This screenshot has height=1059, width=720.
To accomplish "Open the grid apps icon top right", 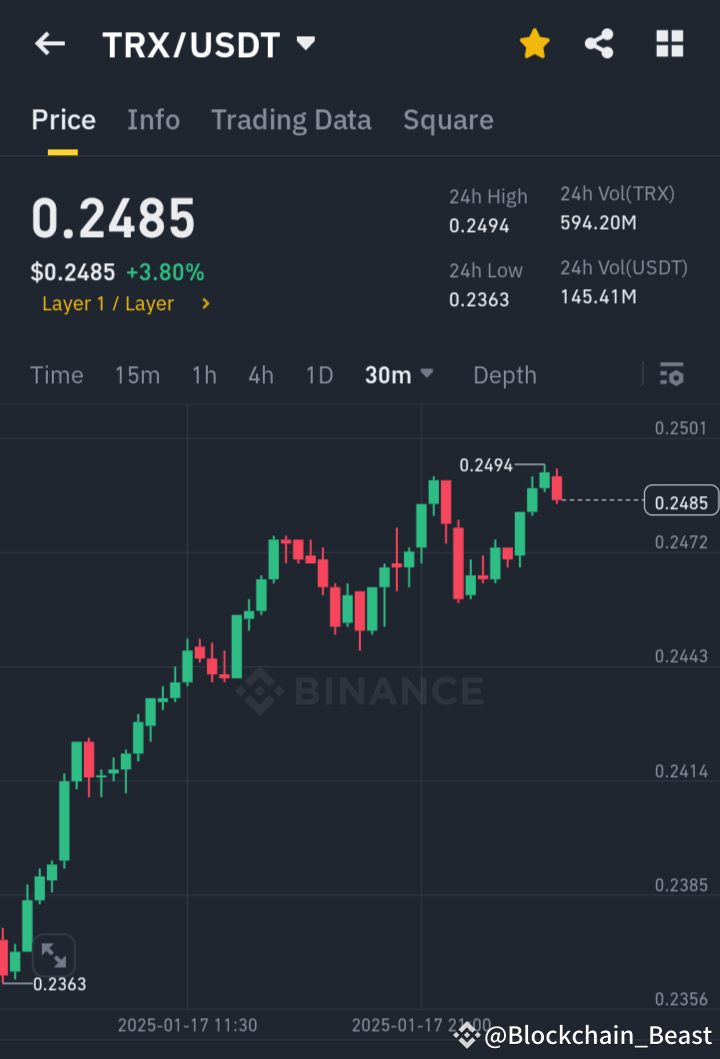I will tap(668, 43).
